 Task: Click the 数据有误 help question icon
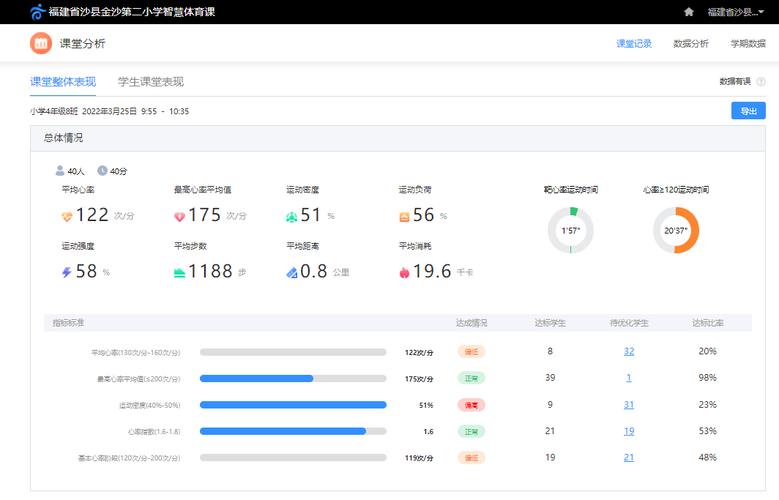(x=761, y=82)
